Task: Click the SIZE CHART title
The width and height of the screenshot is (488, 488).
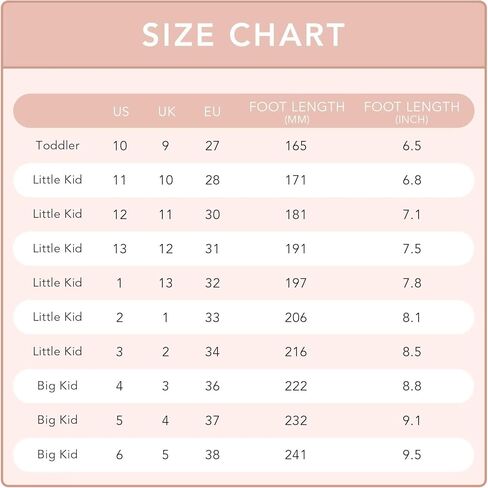Action: pos(243,35)
